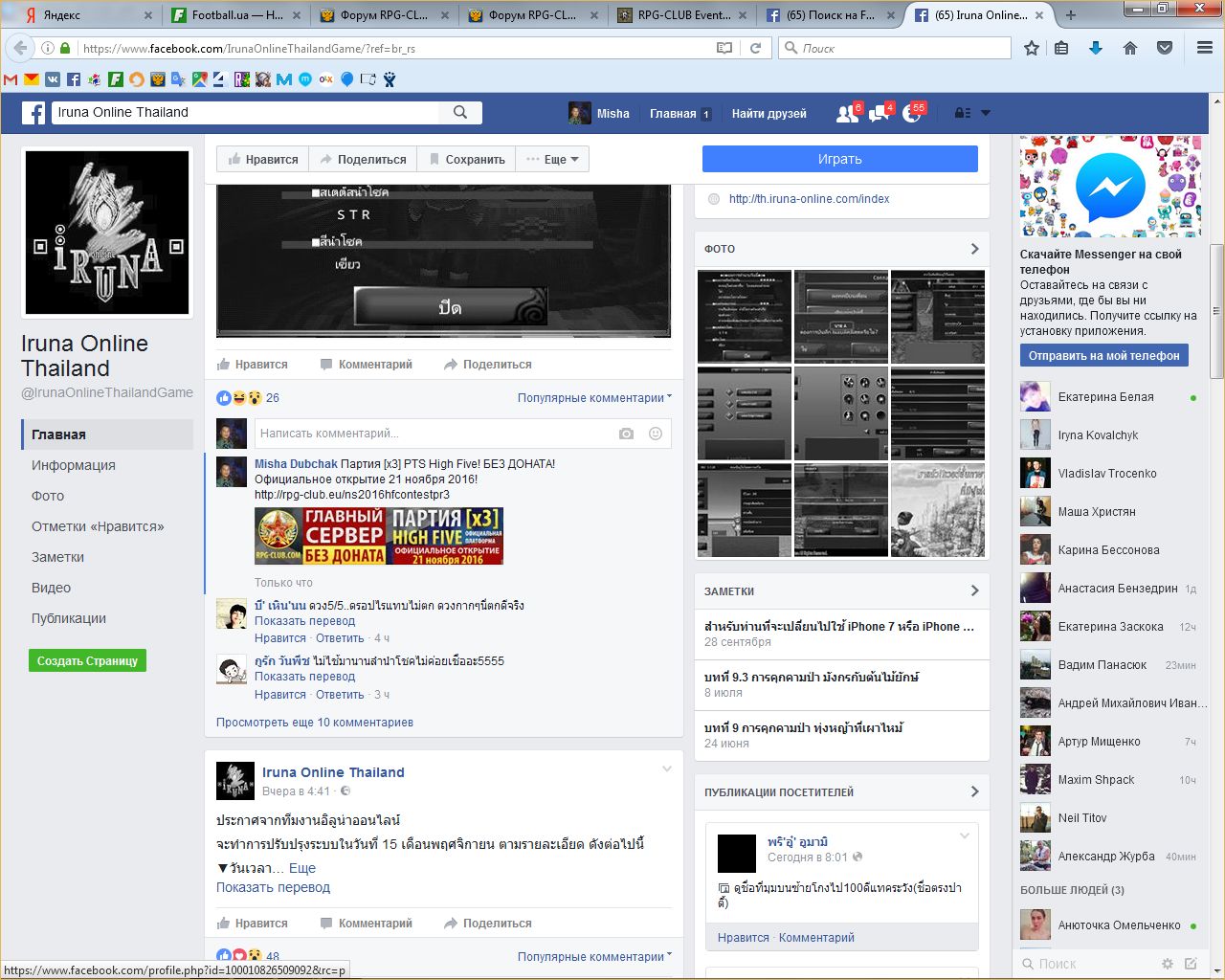The width and height of the screenshot is (1225, 980).
Task: Attach photo using comment camera icon
Action: [626, 434]
